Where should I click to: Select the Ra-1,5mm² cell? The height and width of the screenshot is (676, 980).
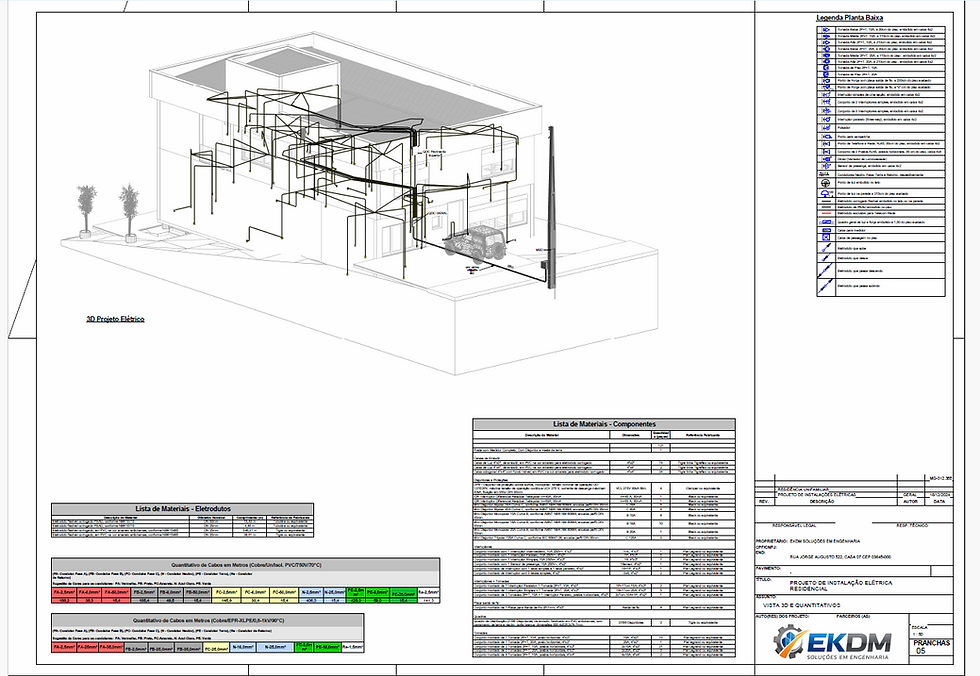pos(352,648)
